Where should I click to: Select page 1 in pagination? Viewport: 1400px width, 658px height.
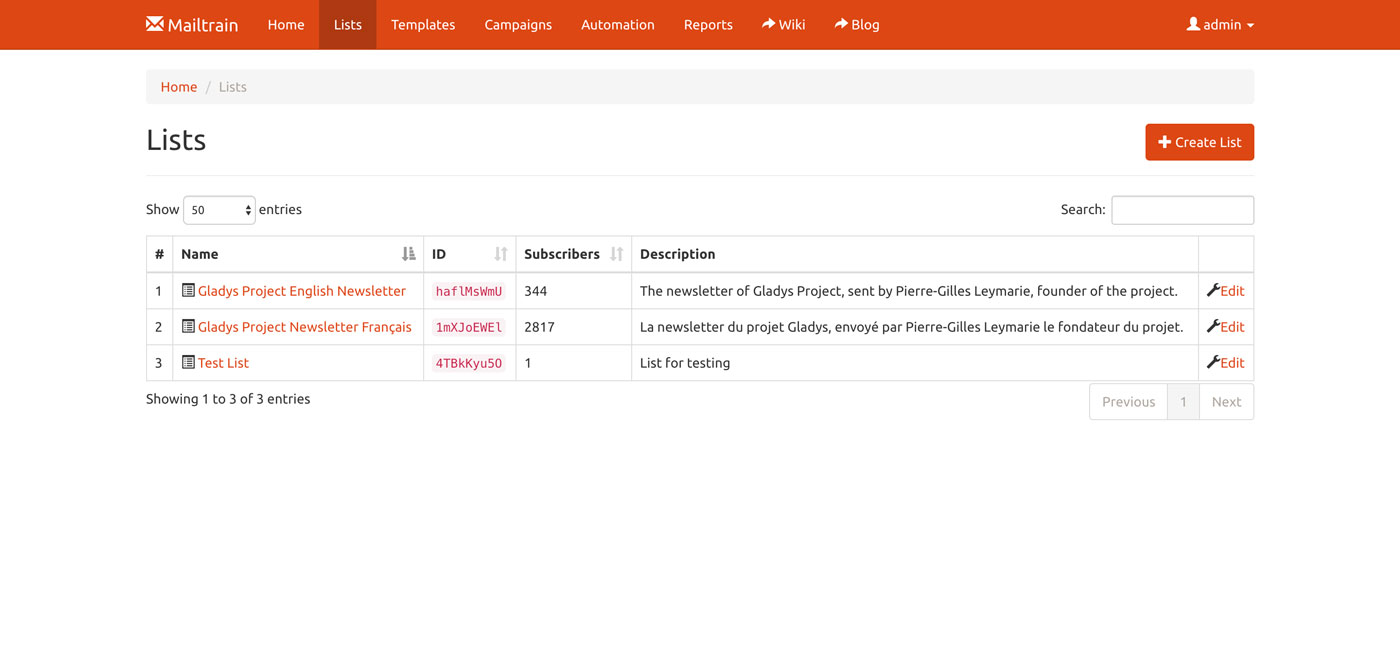pyautogui.click(x=1183, y=402)
